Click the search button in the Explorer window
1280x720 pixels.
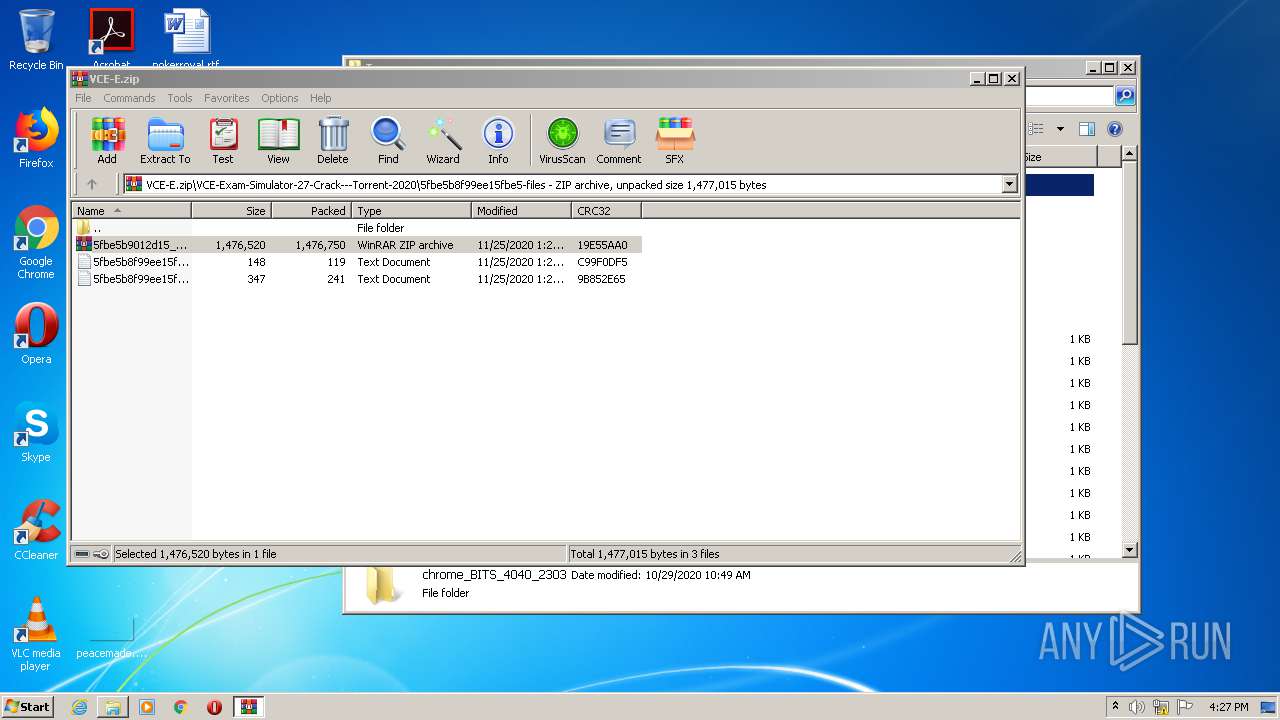tap(1125, 96)
